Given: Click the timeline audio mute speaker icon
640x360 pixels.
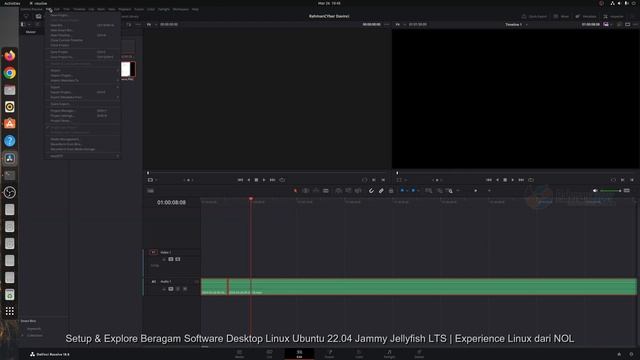Looking at the screenshot, I should click(595, 191).
